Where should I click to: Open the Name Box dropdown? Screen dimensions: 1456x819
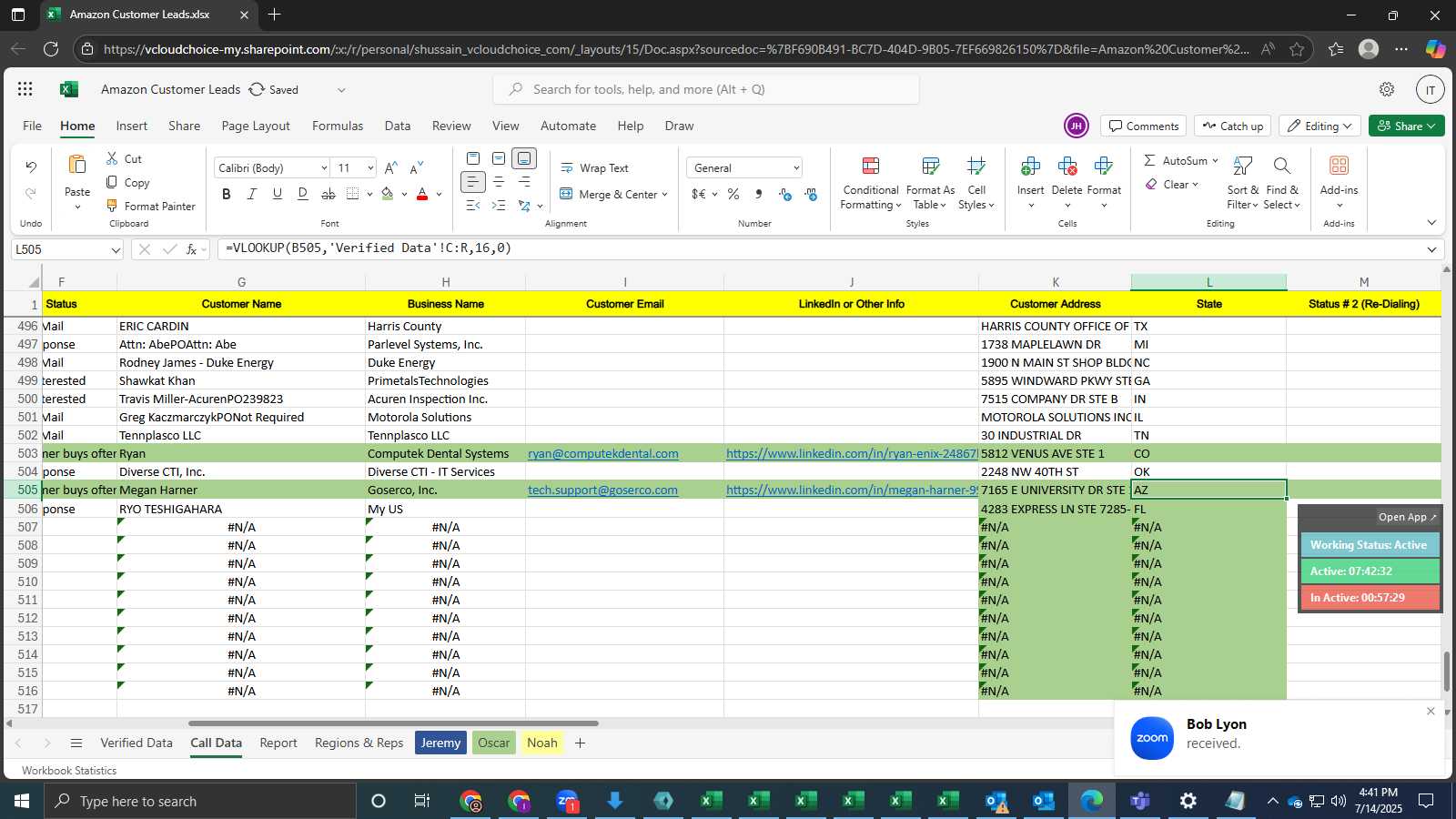pyautogui.click(x=116, y=249)
